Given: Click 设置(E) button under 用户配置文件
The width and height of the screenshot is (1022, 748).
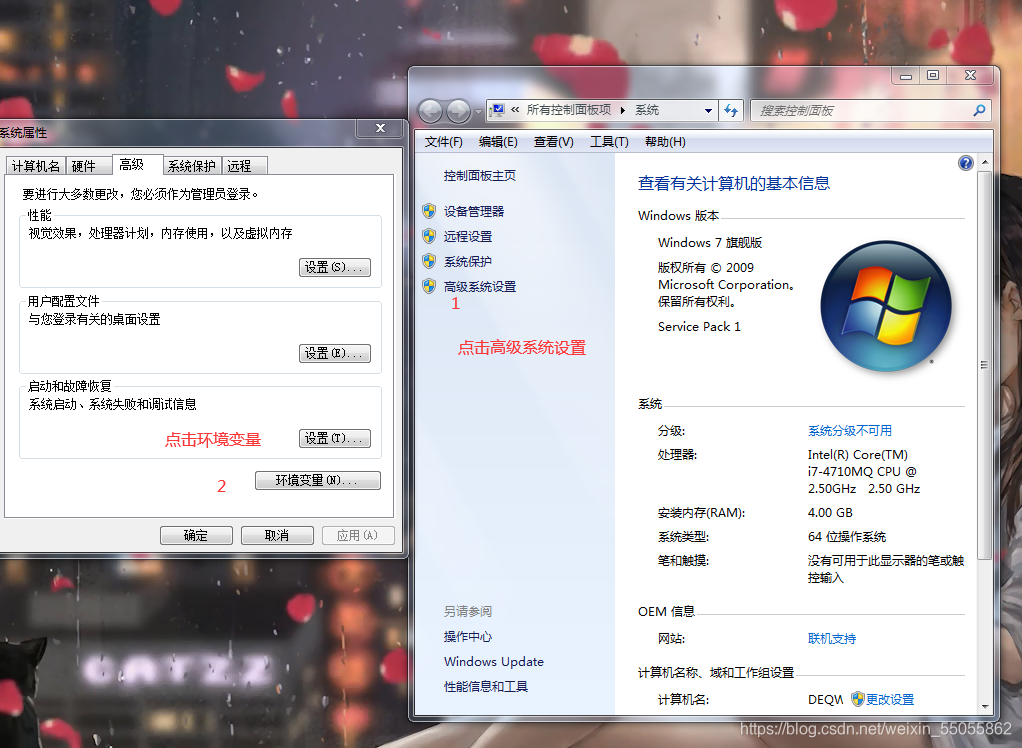Looking at the screenshot, I should point(334,353).
